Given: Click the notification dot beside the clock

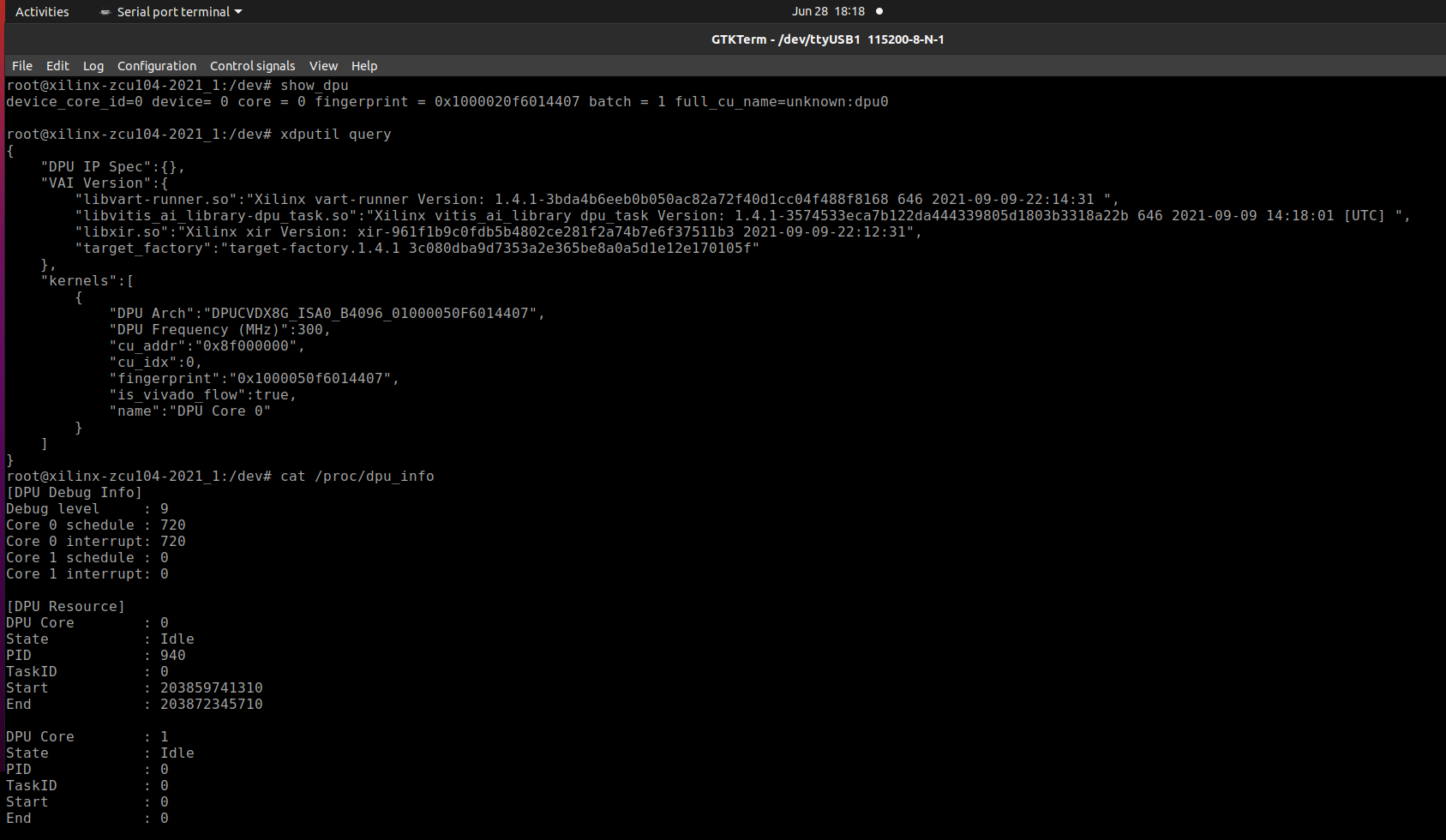Looking at the screenshot, I should (x=879, y=11).
